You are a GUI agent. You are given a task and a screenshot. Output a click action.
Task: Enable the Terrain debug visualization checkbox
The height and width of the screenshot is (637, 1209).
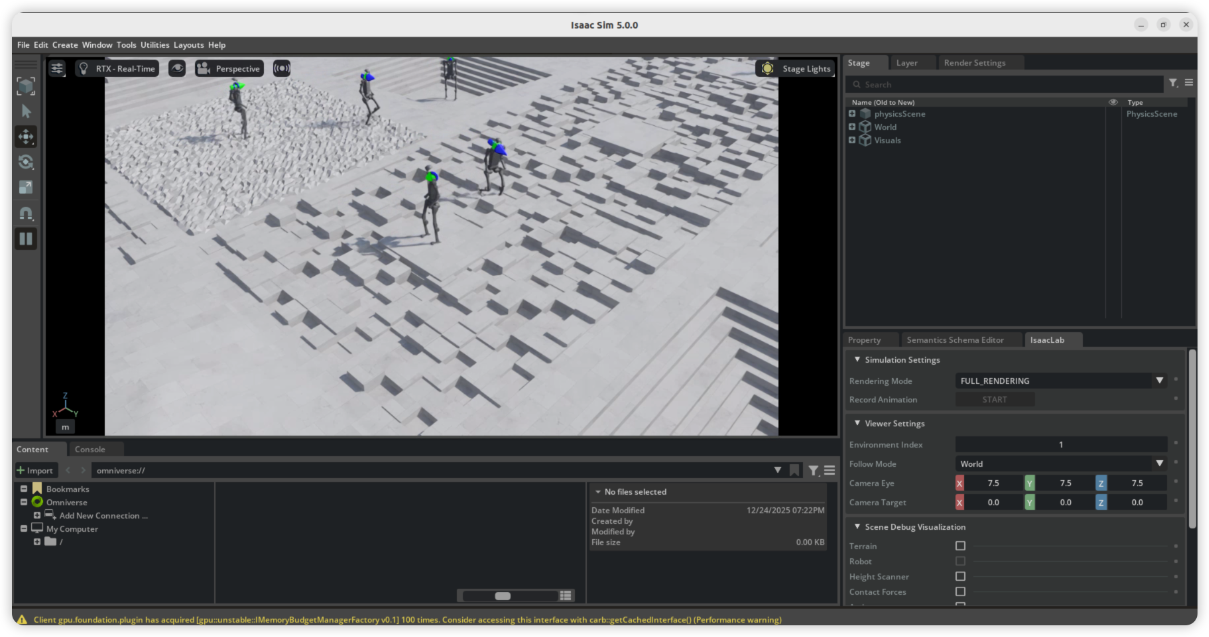[x=960, y=546]
